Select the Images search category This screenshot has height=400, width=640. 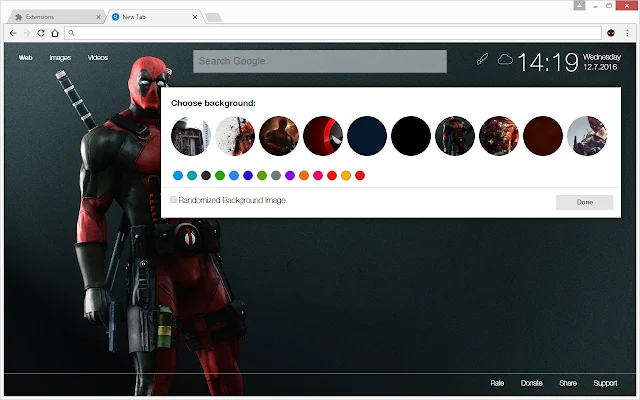[x=60, y=58]
